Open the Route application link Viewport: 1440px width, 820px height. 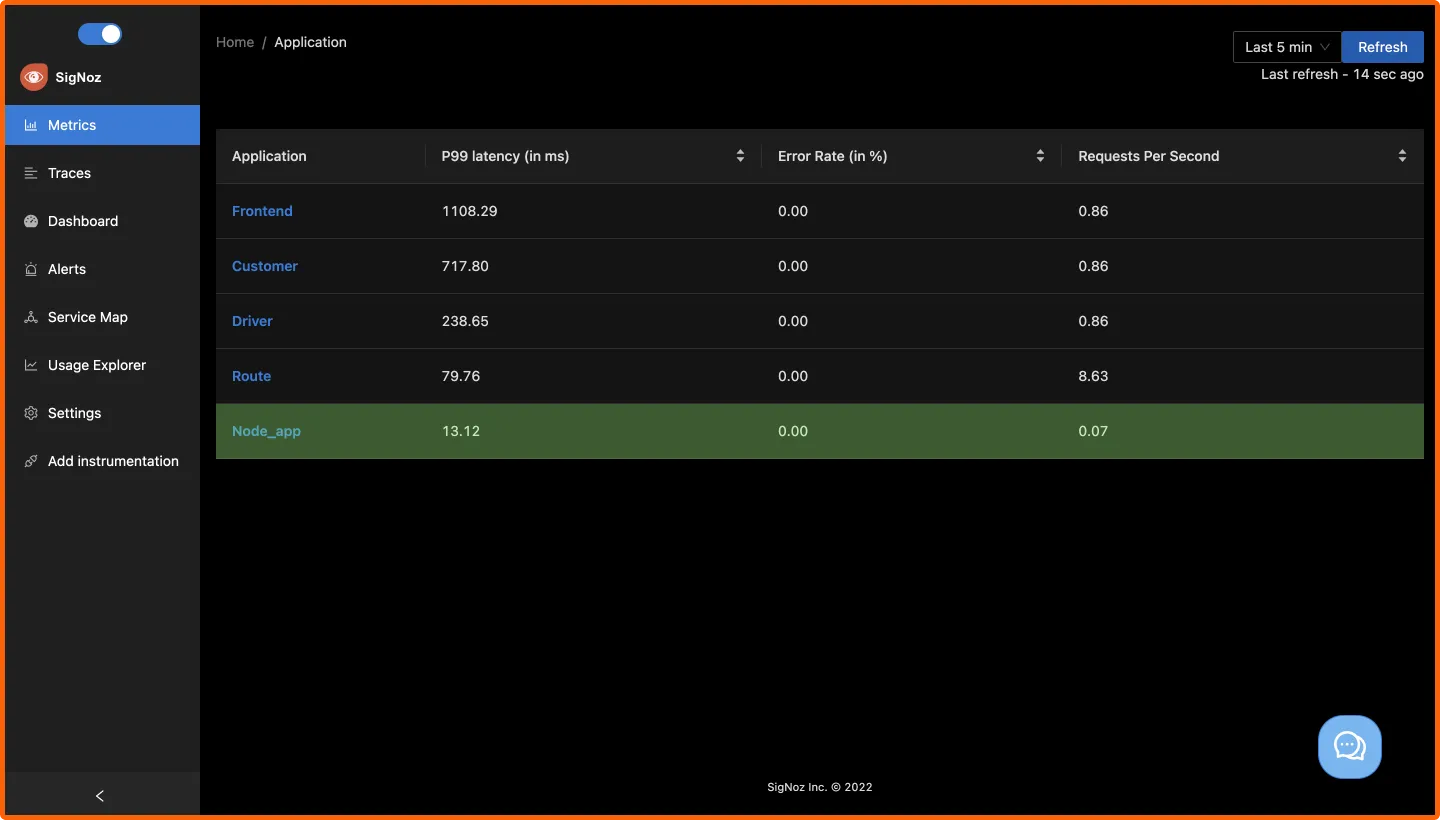[251, 376]
